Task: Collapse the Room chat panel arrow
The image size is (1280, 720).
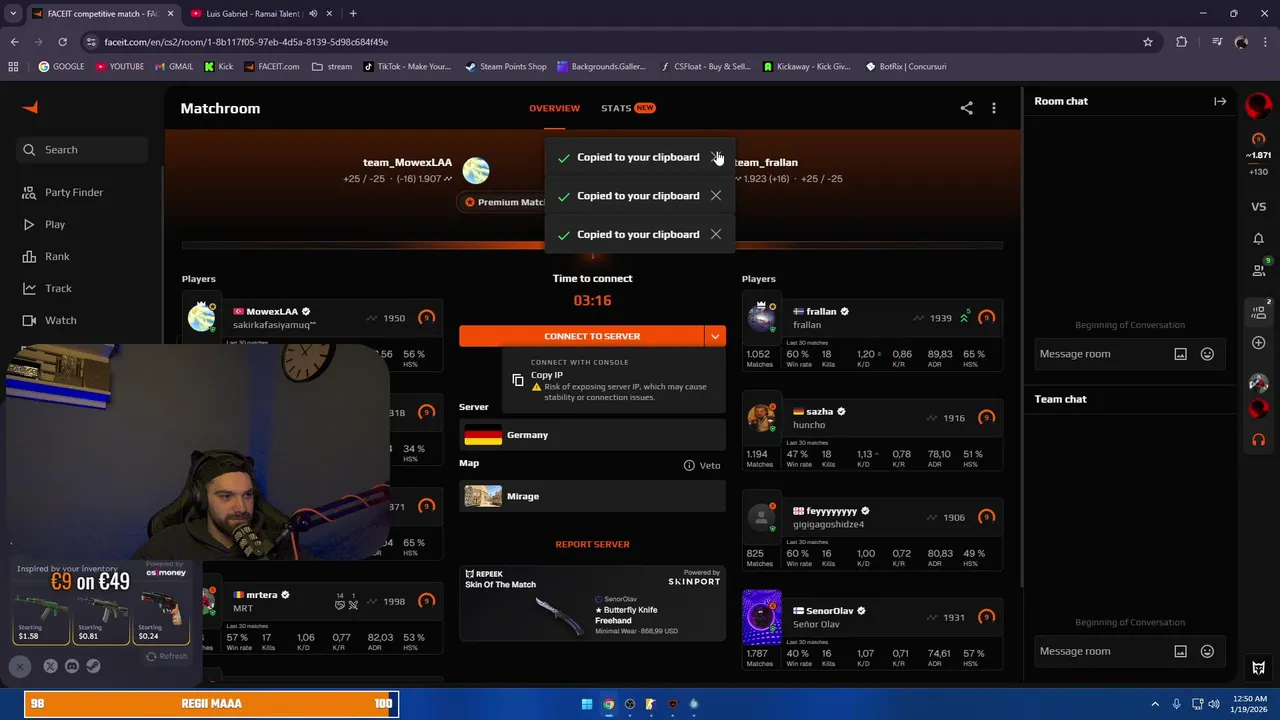Action: tap(1220, 101)
